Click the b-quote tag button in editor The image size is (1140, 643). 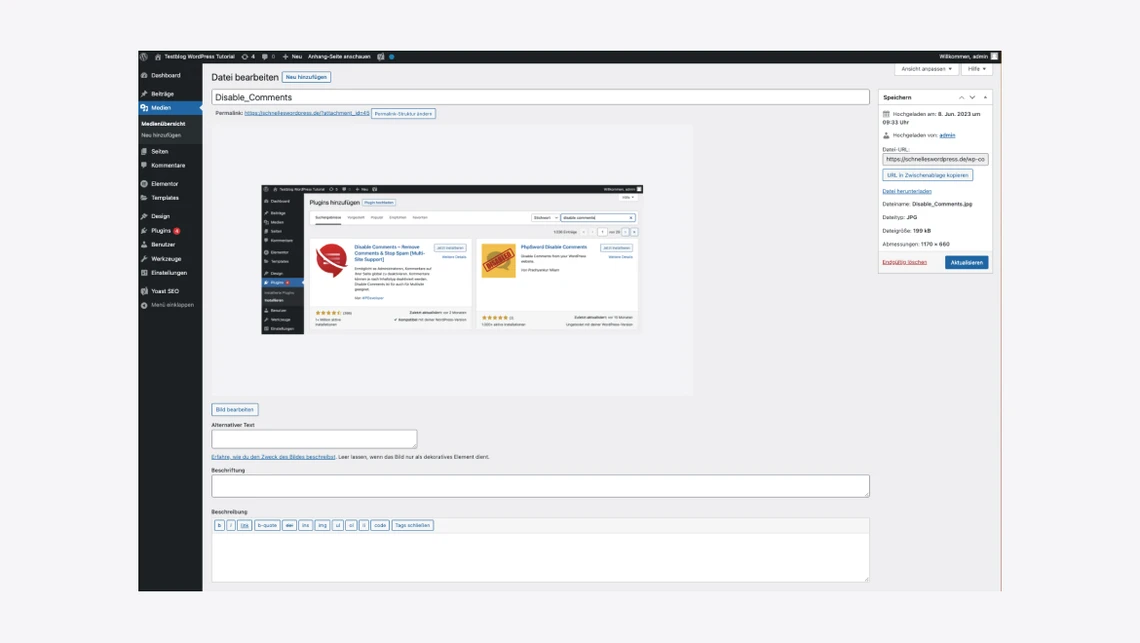[x=267, y=525]
